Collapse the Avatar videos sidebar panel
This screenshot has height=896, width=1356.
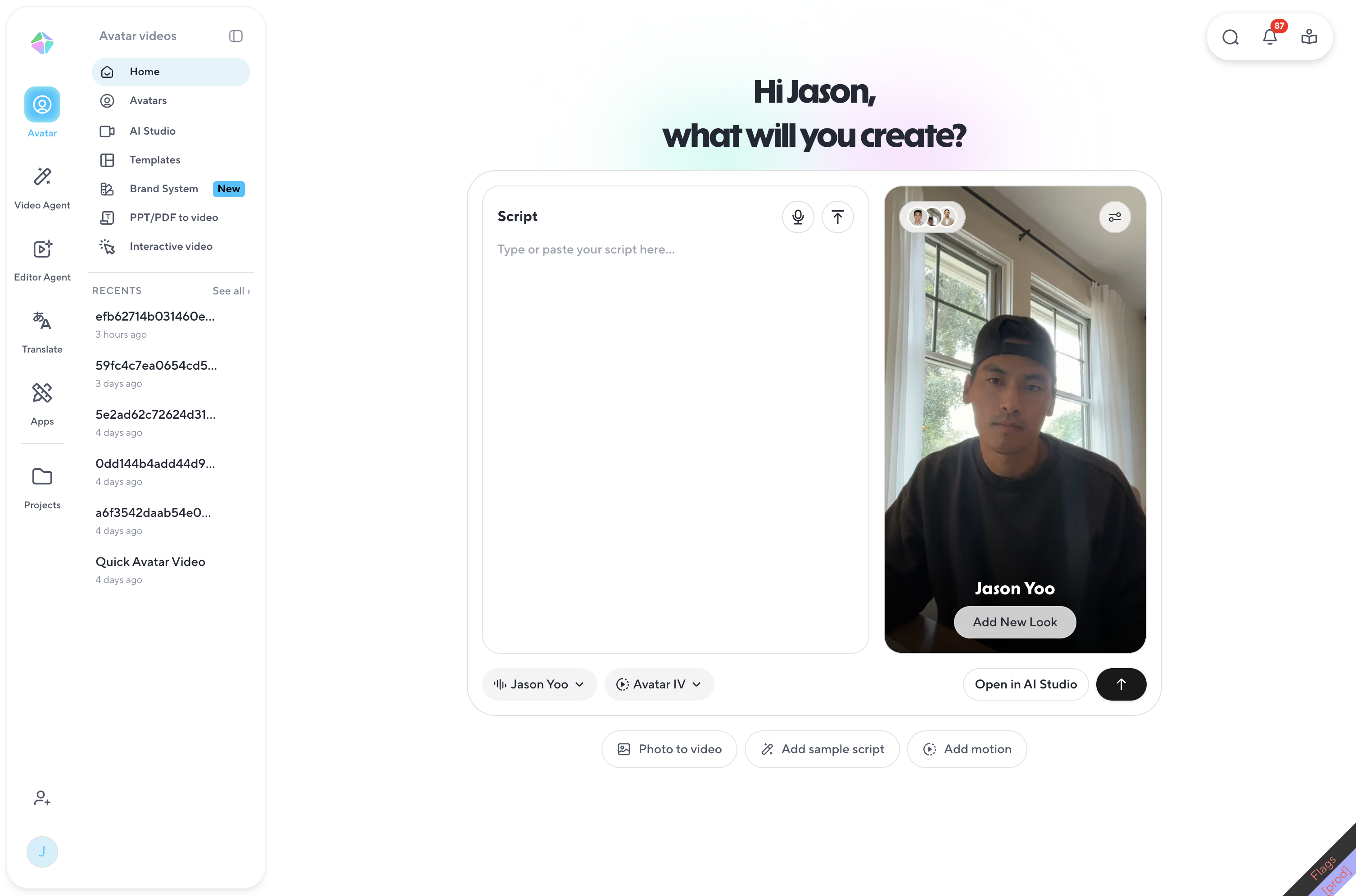(235, 36)
